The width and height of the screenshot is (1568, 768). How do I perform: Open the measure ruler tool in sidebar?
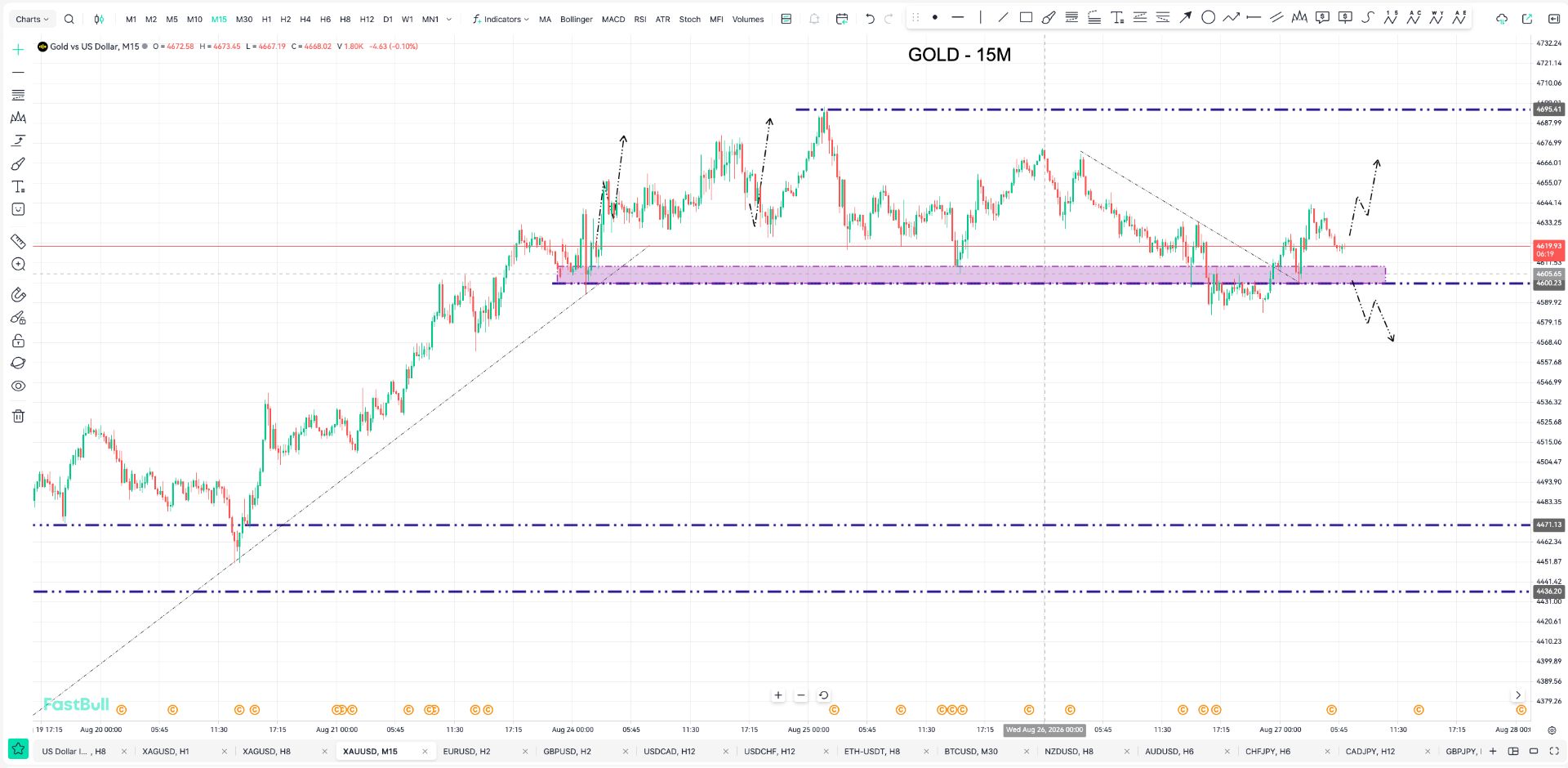[x=18, y=241]
